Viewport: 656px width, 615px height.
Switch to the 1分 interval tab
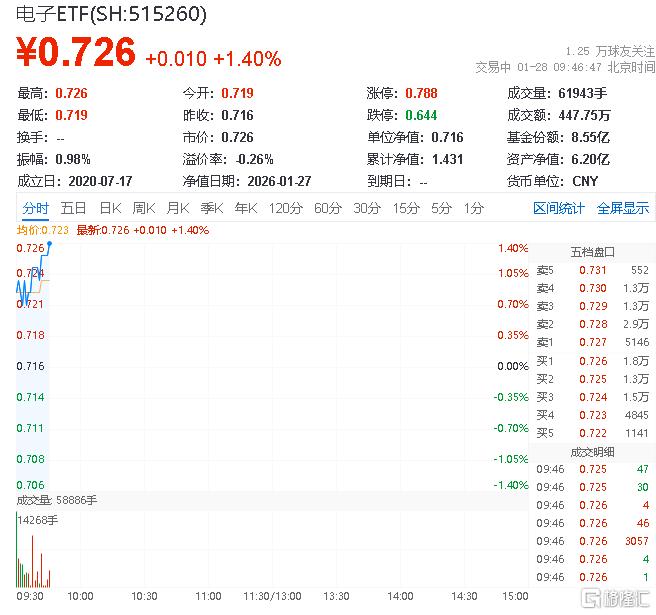(474, 208)
